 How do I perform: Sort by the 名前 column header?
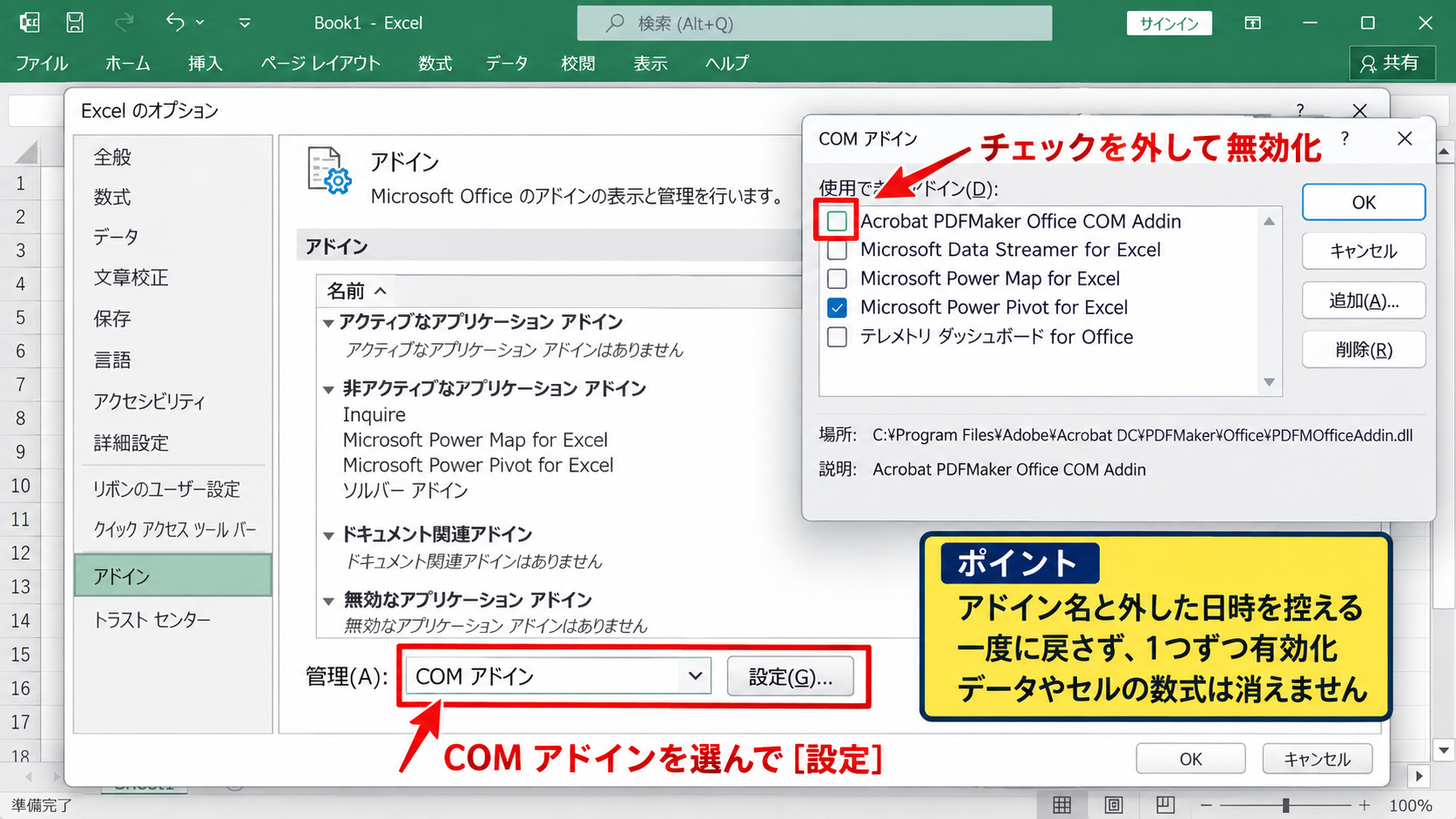pos(356,291)
